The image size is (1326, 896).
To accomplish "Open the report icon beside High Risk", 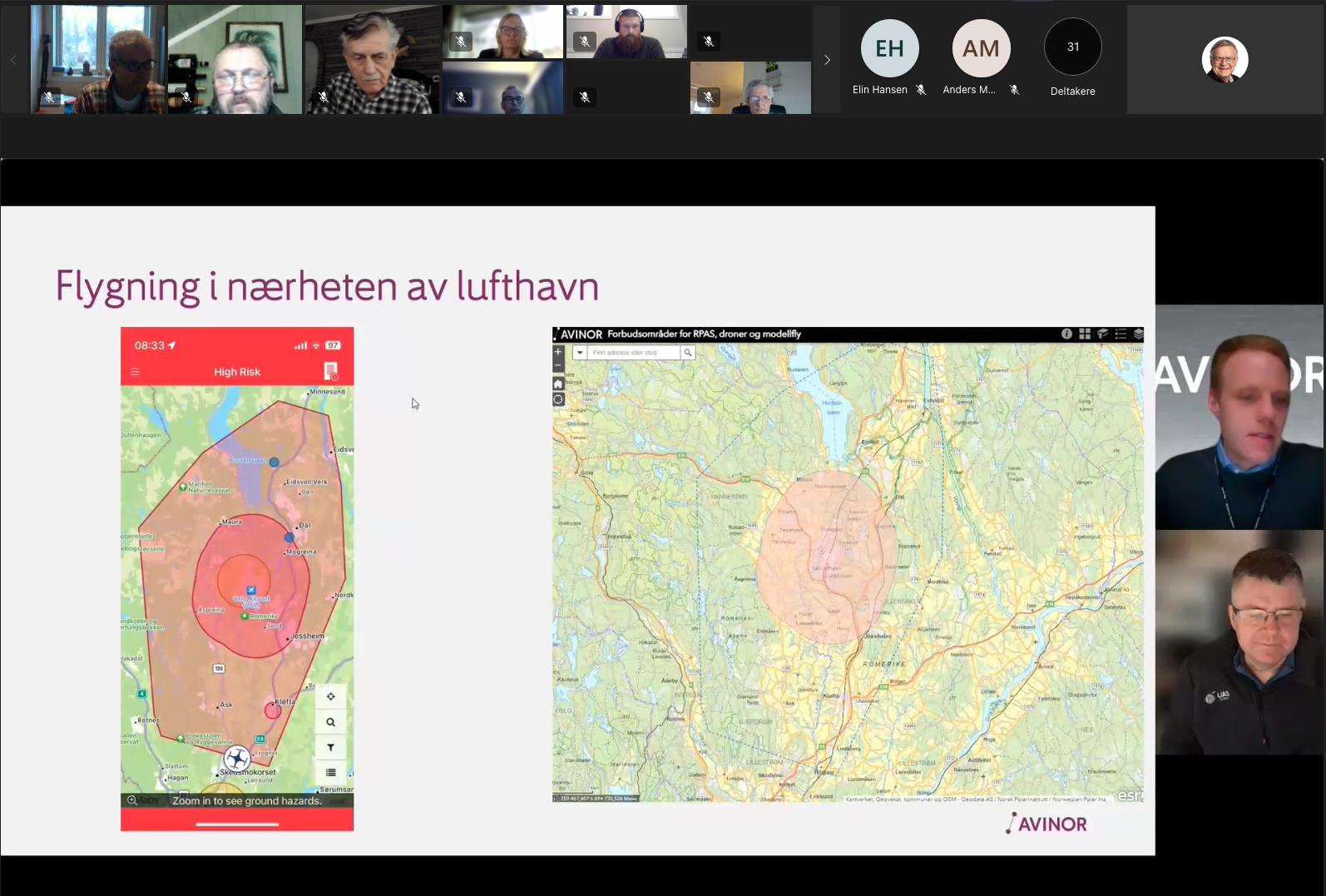I will tap(330, 371).
